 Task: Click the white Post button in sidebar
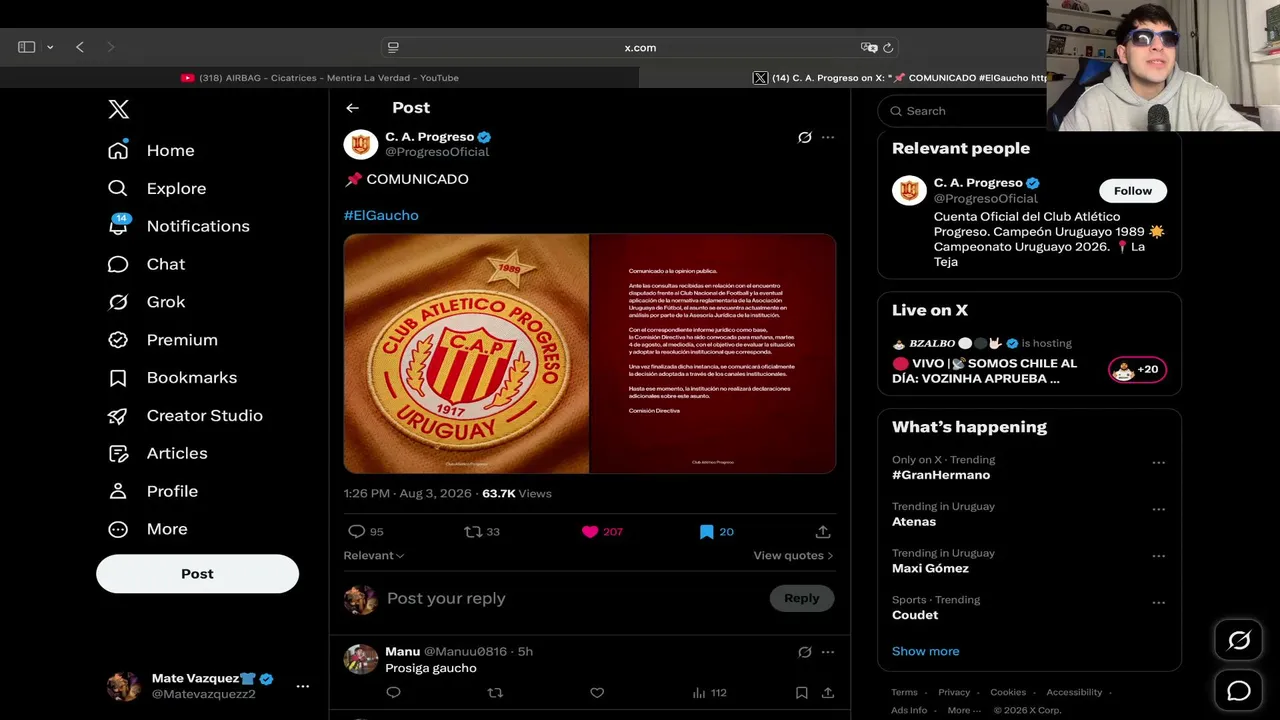click(x=197, y=574)
